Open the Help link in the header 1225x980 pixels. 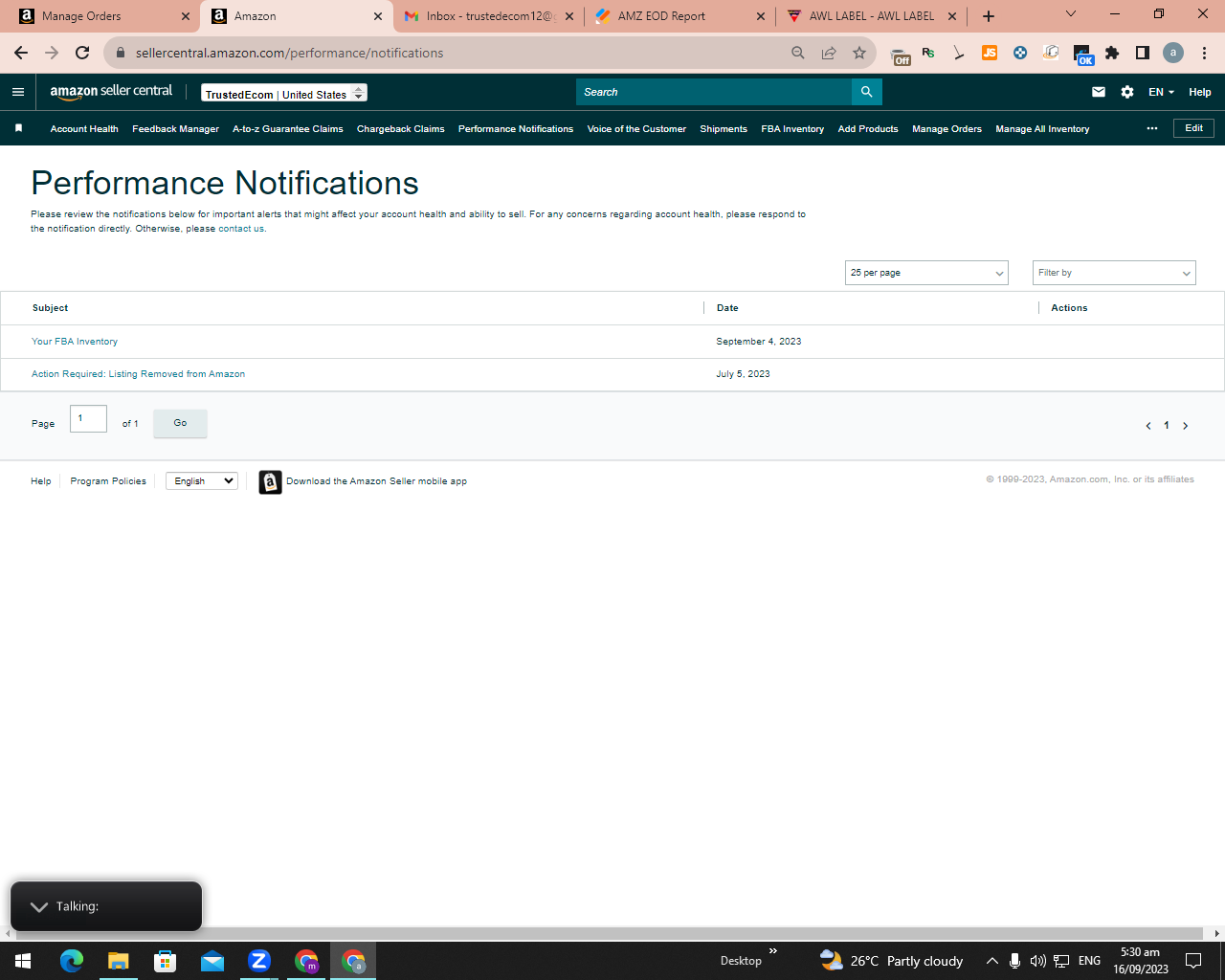point(1200,92)
